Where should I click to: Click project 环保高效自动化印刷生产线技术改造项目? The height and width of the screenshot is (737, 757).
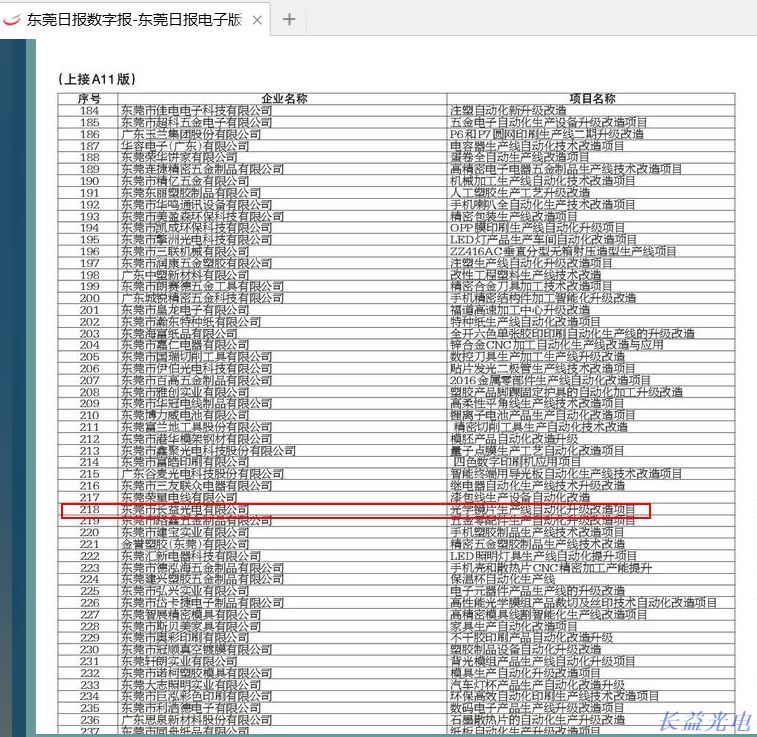click(554, 696)
